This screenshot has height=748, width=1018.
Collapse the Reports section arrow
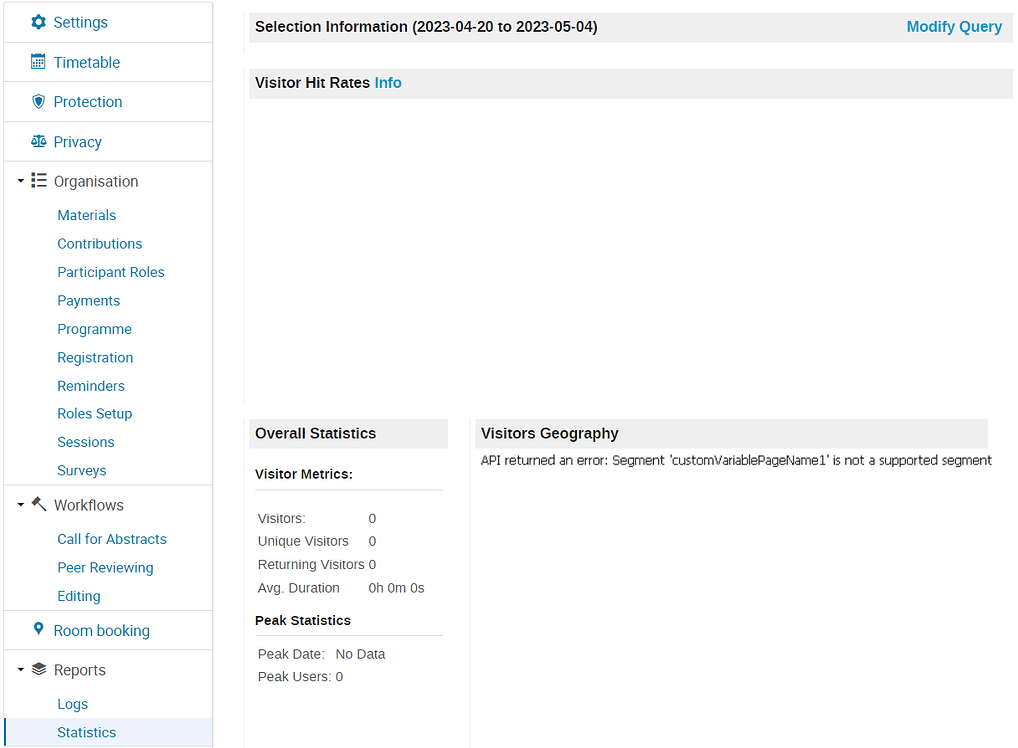tap(21, 669)
